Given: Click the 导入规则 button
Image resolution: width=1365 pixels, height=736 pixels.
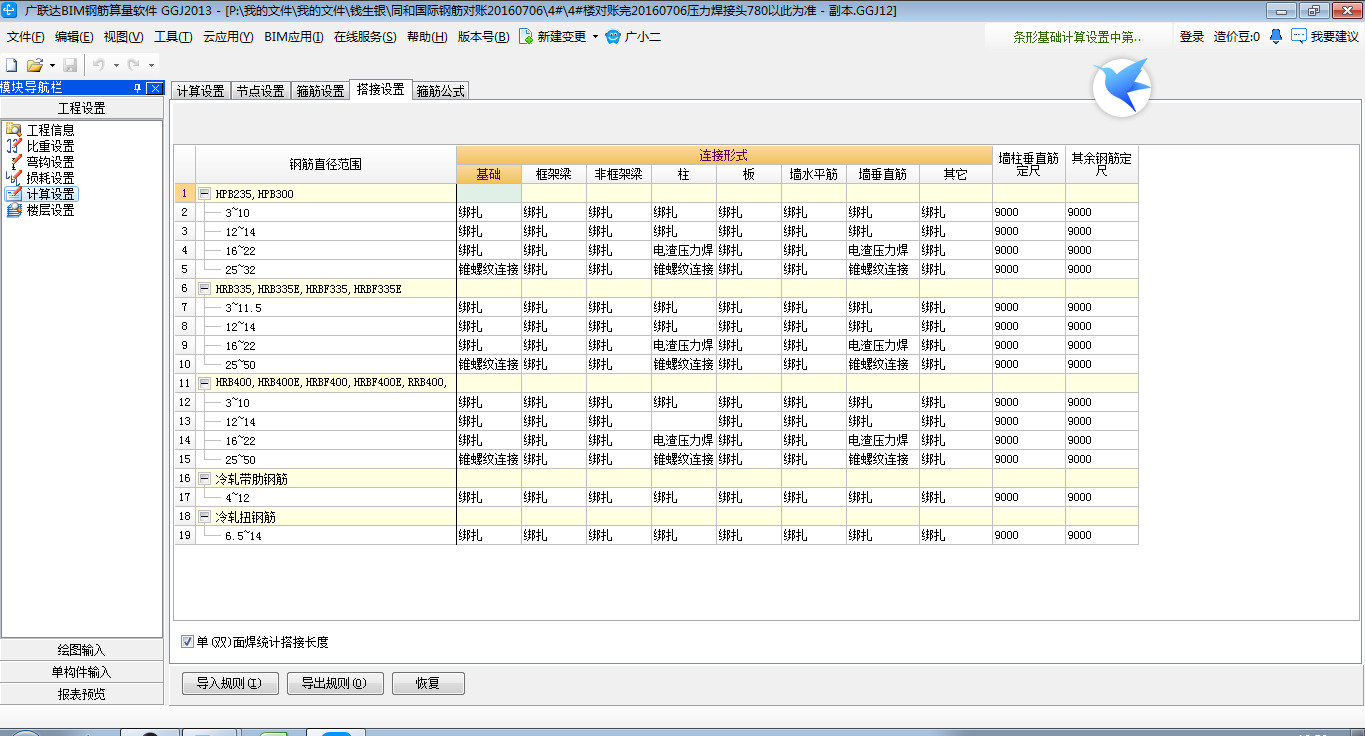Looking at the screenshot, I should tap(229, 684).
